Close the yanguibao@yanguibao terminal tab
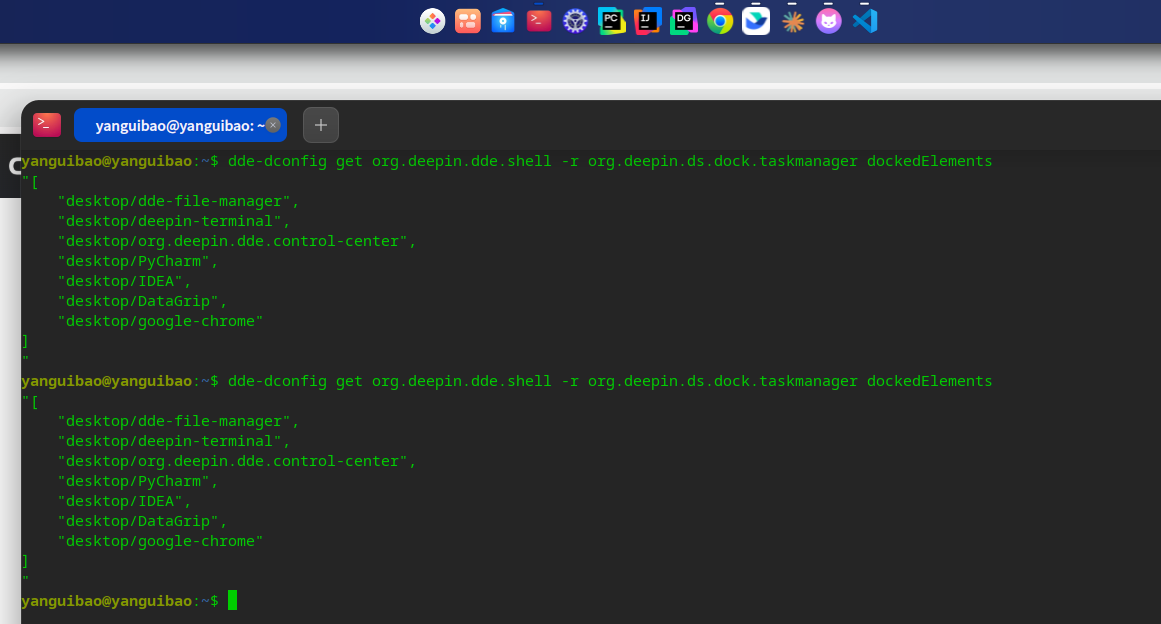The image size is (1161, 624). [x=273, y=125]
